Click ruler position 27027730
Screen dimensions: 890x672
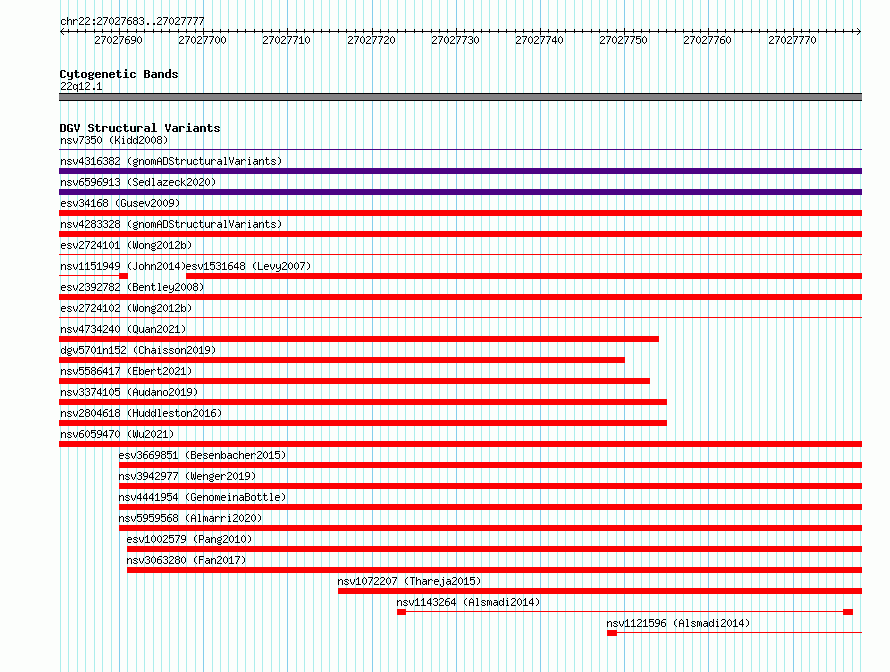[455, 40]
